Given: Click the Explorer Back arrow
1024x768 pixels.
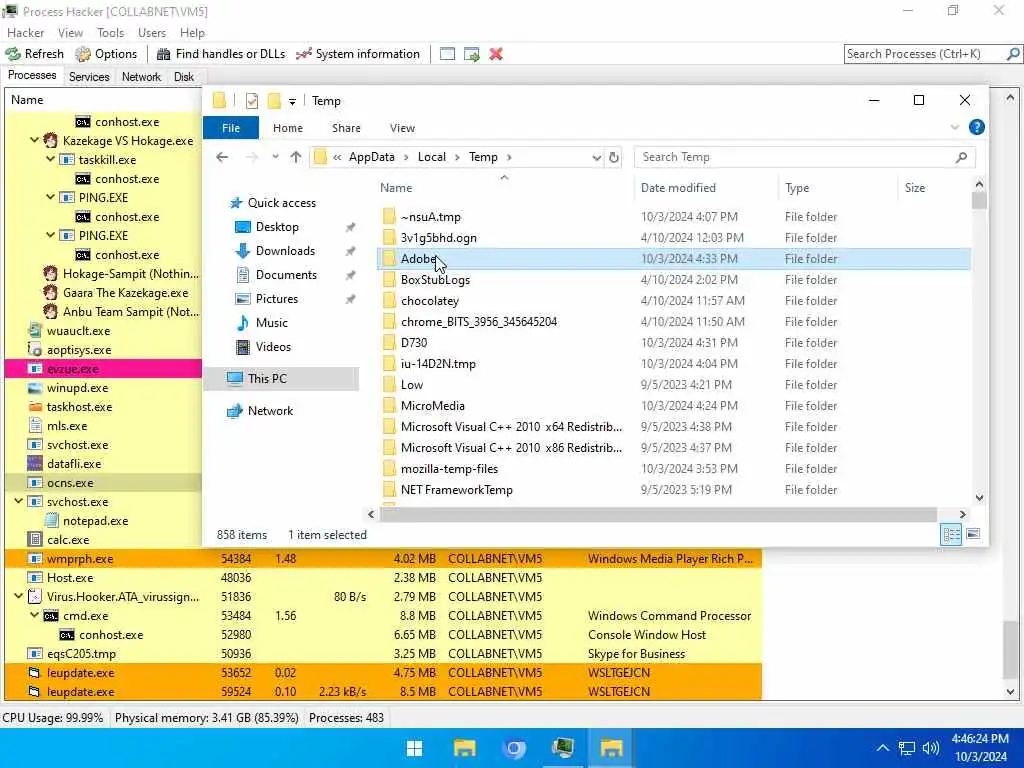Looking at the screenshot, I should coord(222,157).
